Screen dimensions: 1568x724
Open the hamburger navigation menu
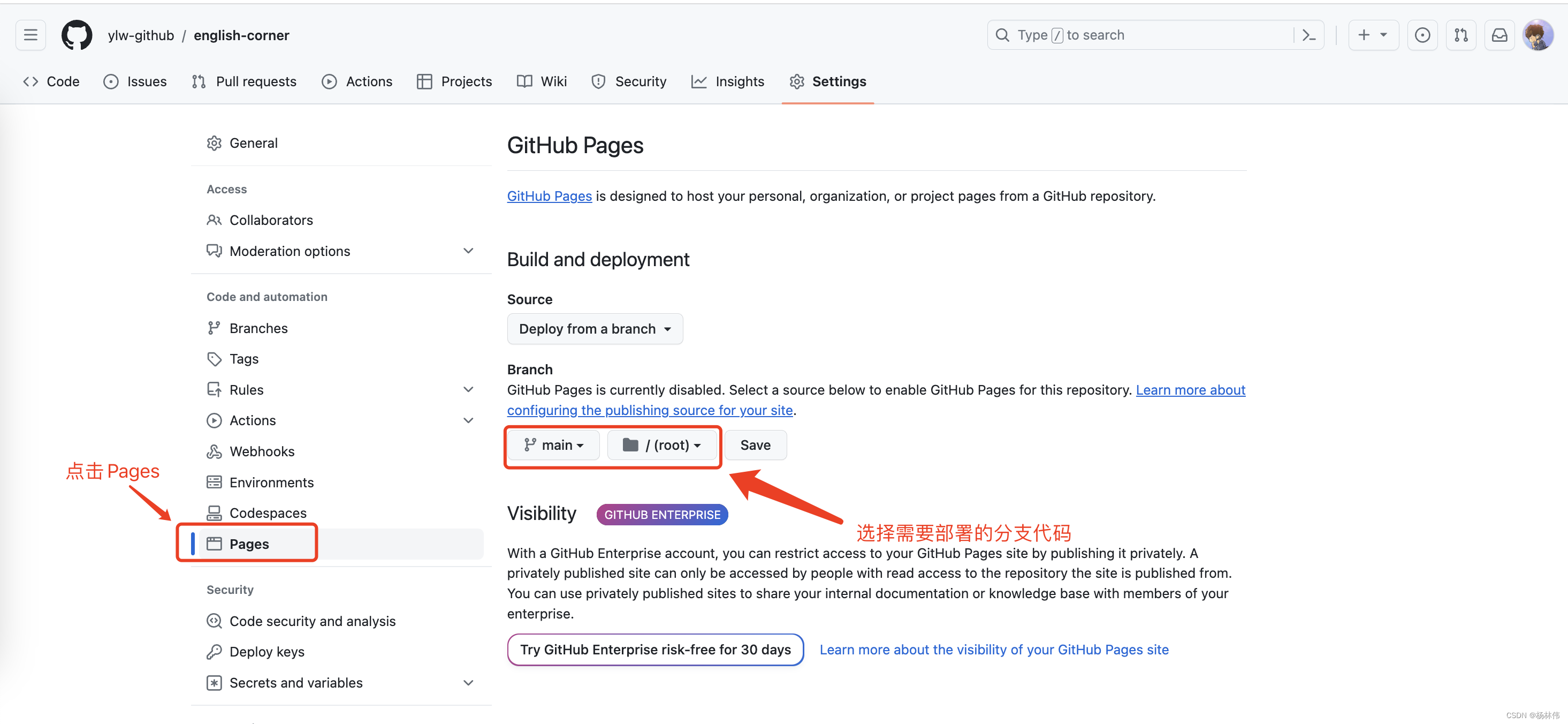click(x=31, y=35)
